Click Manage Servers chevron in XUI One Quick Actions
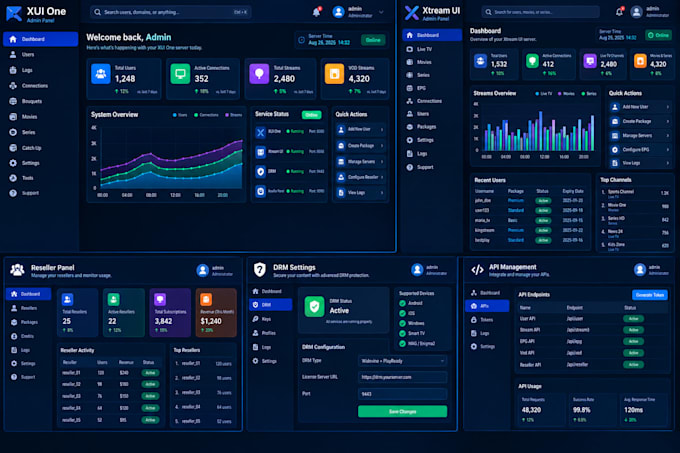Viewport: 680px width, 453px height. click(382, 162)
